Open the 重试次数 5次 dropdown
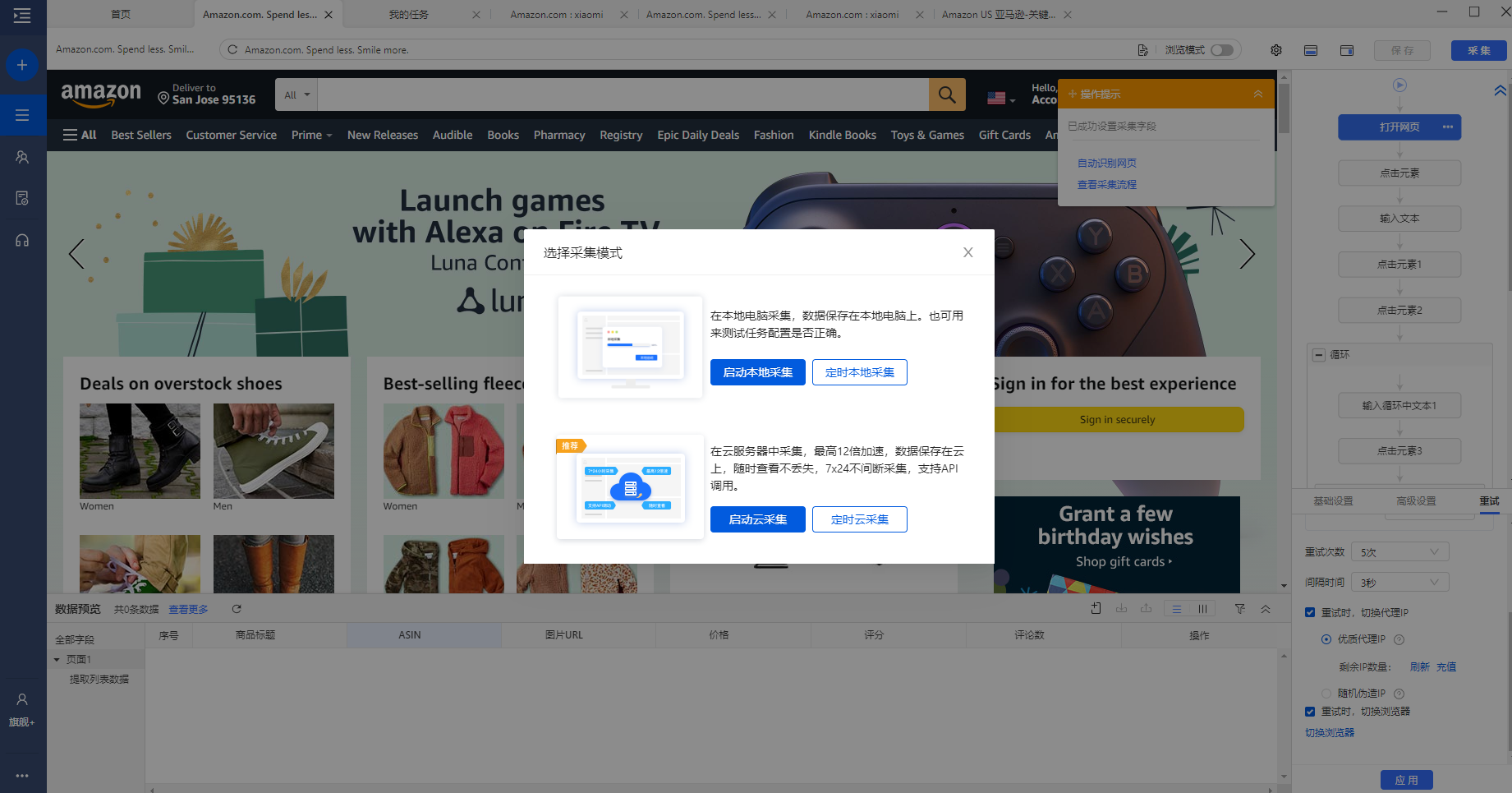1512x793 pixels. tap(1402, 552)
